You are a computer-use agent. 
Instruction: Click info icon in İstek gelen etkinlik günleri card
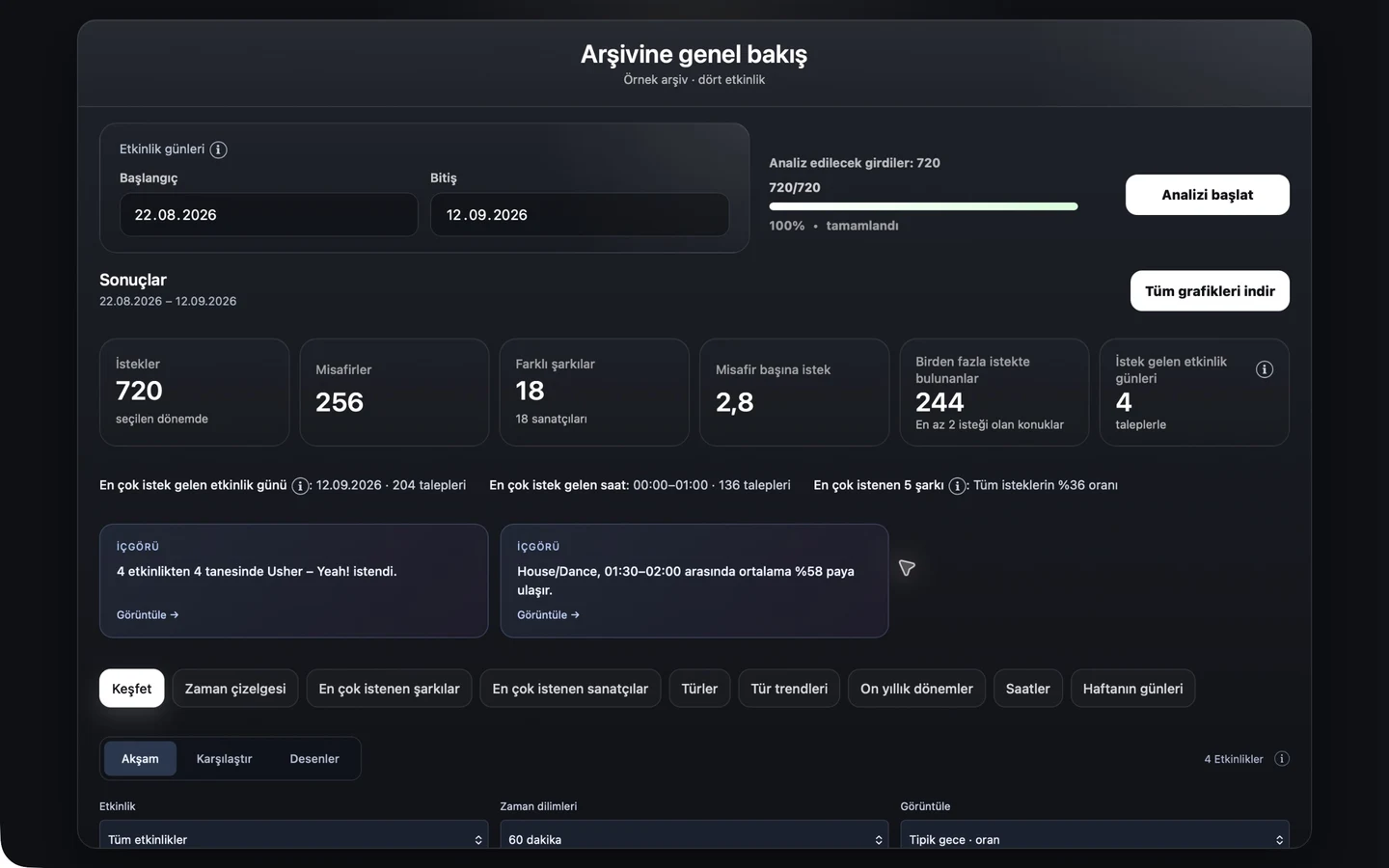click(1265, 369)
